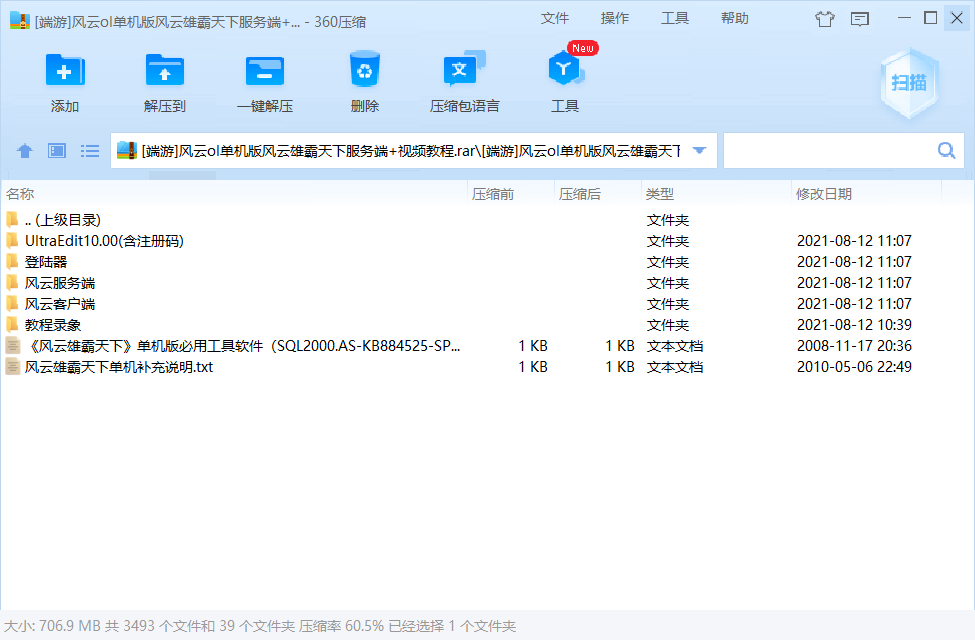
Task: Select the 登陆器 folder name
Action: 46,262
